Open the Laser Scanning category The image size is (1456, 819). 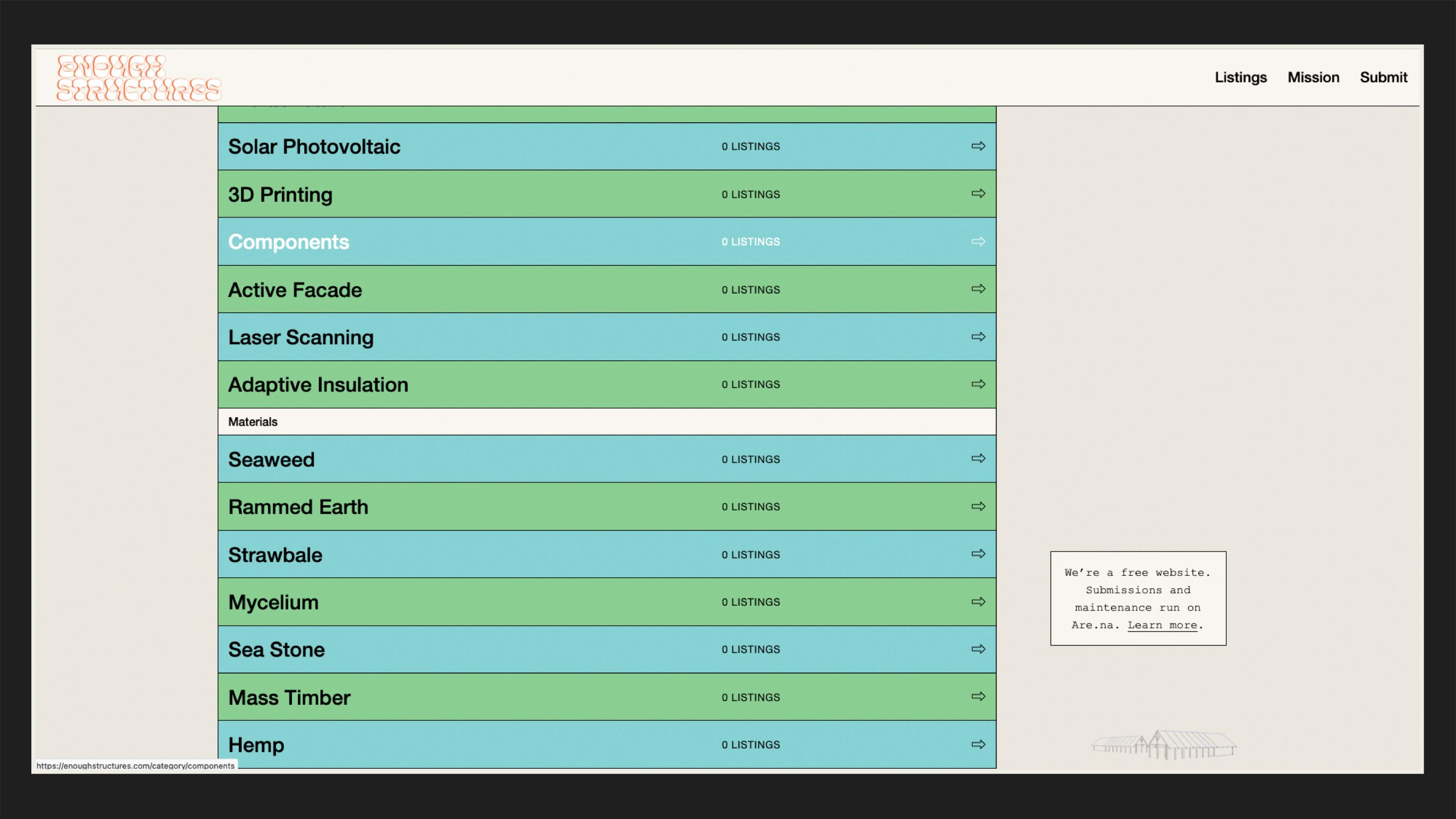[300, 337]
